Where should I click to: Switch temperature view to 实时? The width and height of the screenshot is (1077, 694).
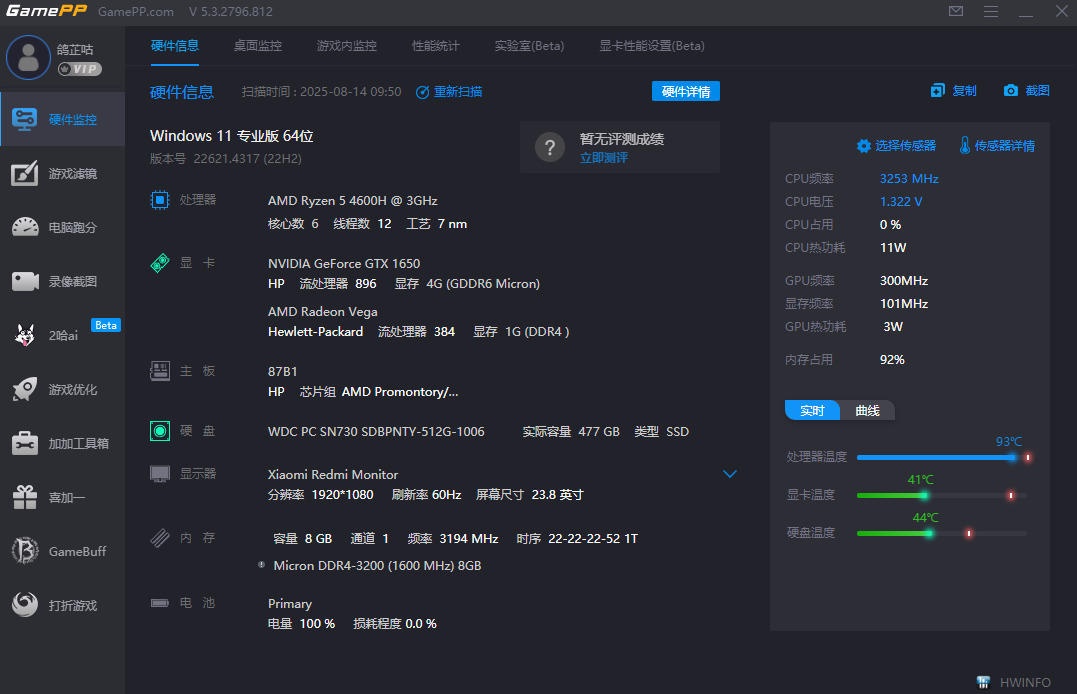(812, 410)
